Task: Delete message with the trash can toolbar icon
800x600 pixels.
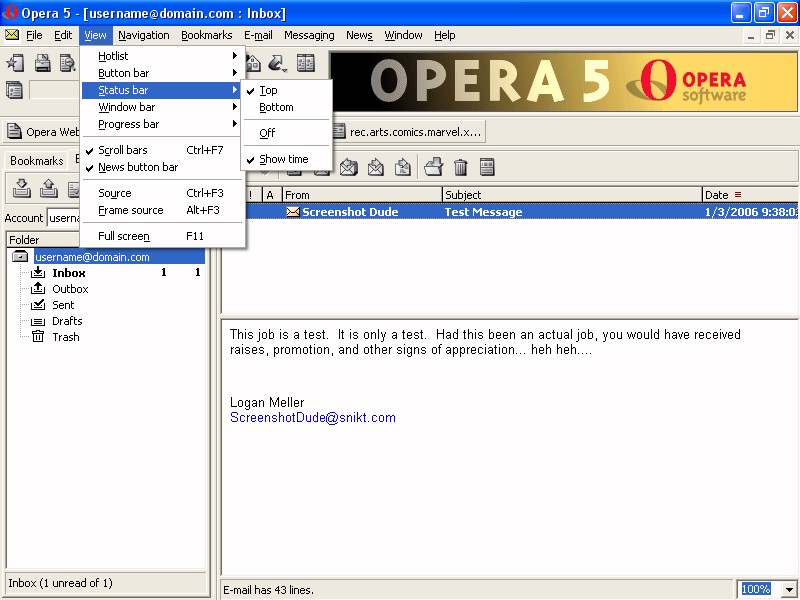Action: (x=461, y=167)
